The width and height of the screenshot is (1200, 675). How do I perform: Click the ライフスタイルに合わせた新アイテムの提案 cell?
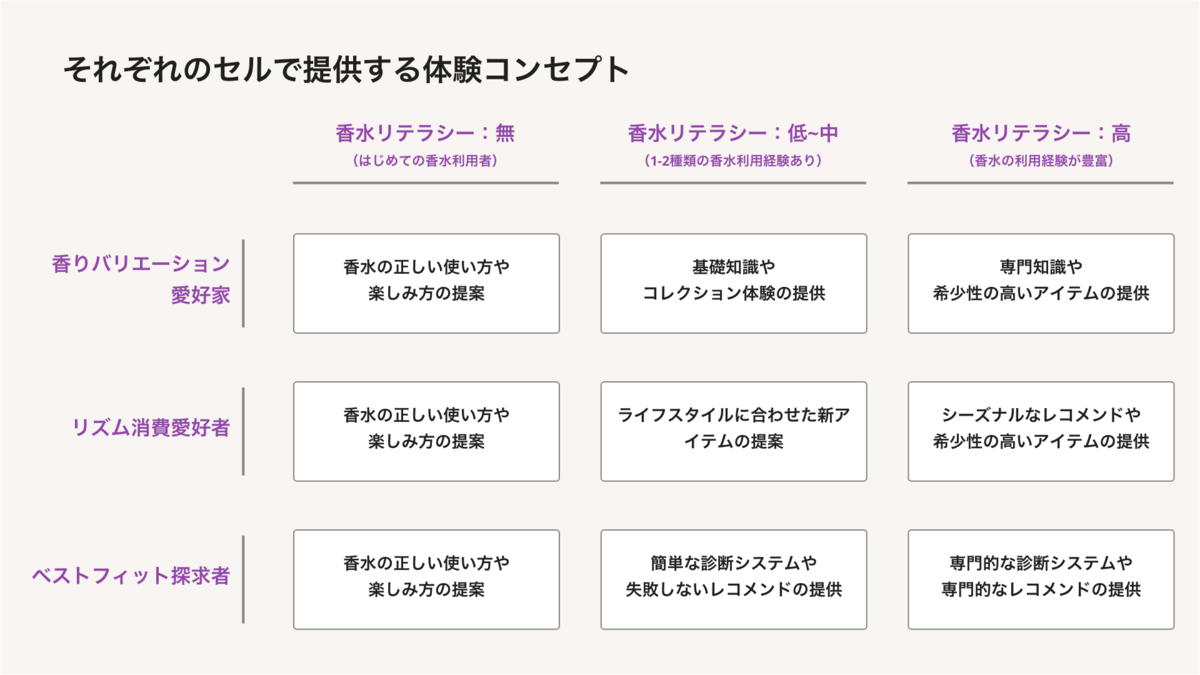click(733, 431)
